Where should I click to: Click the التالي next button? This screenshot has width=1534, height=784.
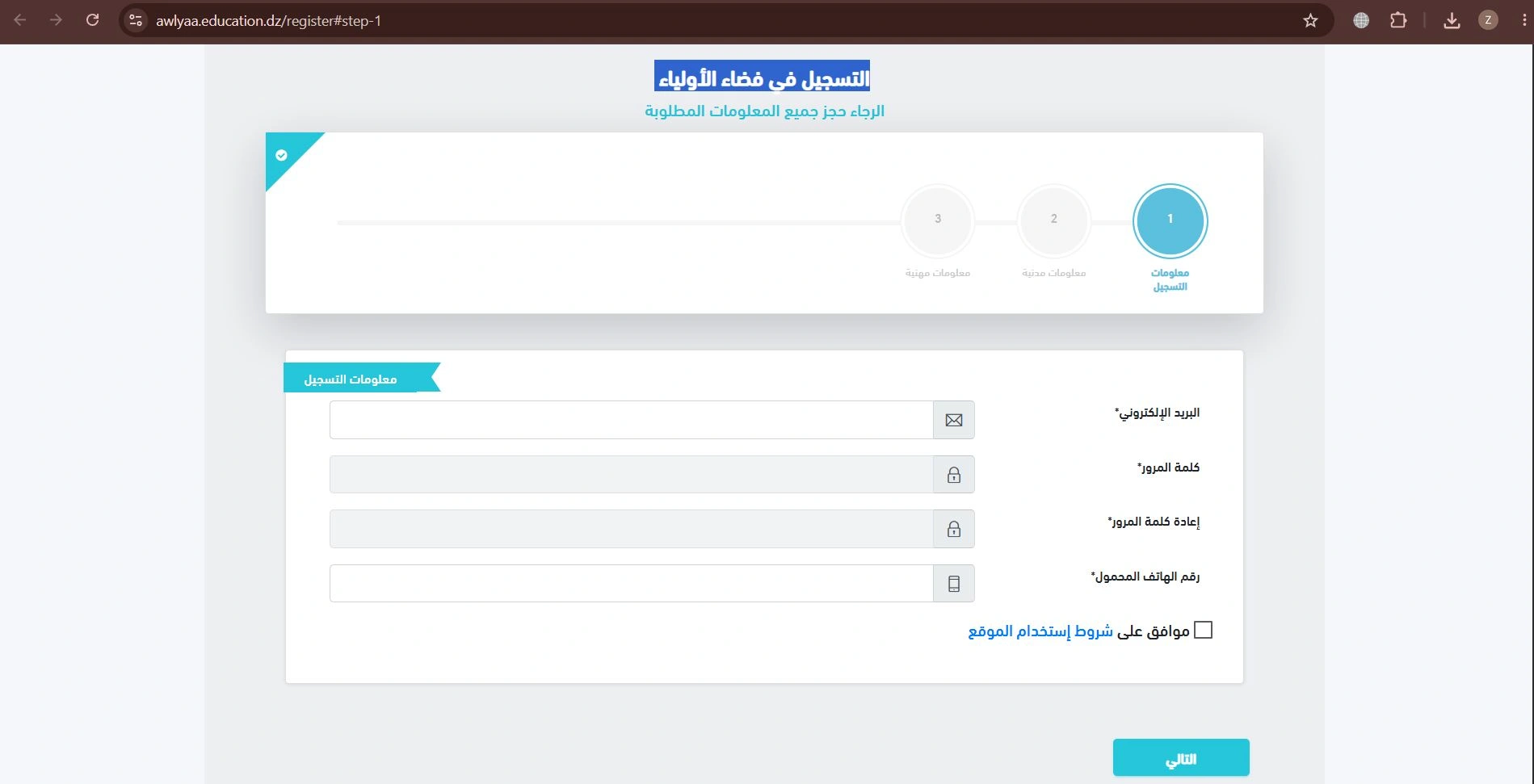(1181, 758)
